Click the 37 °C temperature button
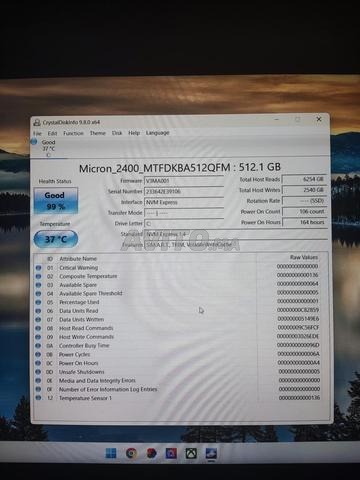The height and width of the screenshot is (480, 360). [56, 239]
